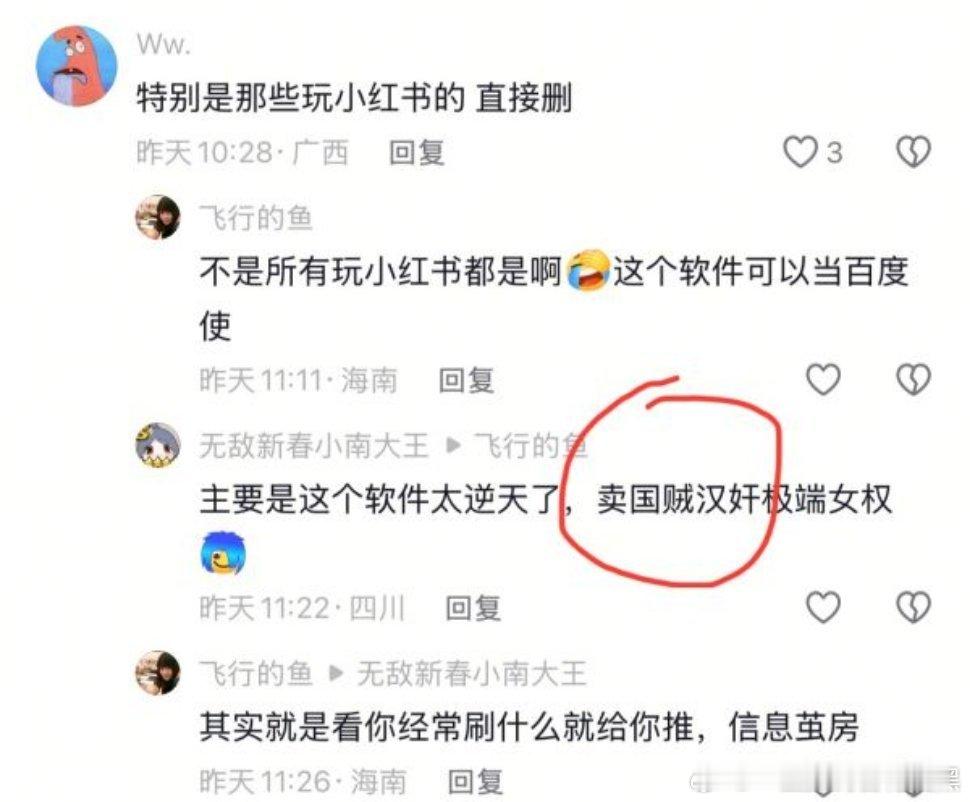
Task: Open 飞行的鱼's avatar on the 11:11 comment
Action: (x=158, y=217)
